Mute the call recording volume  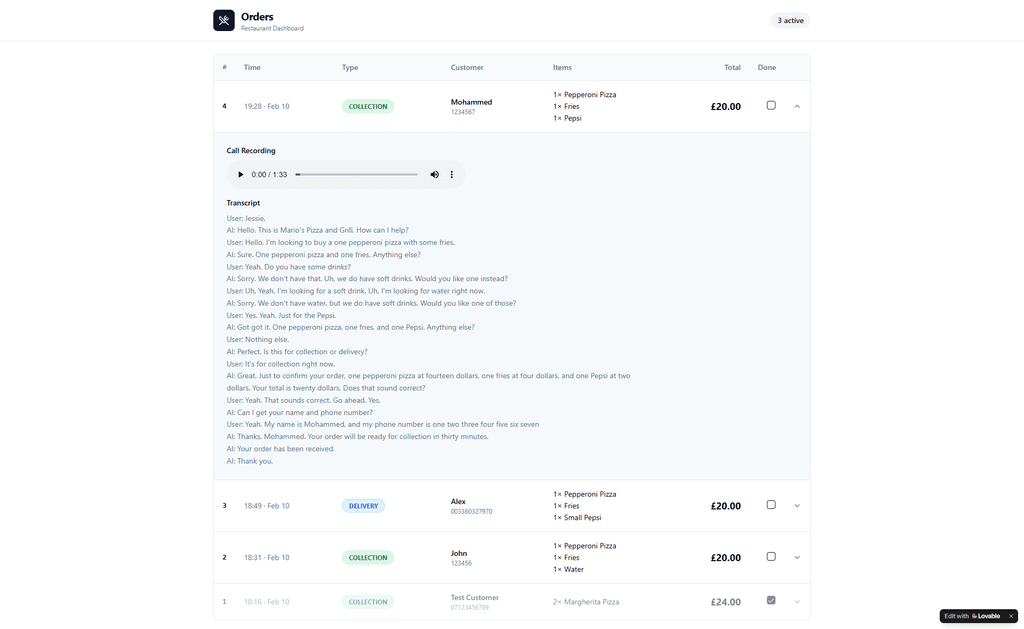pyautogui.click(x=434, y=174)
